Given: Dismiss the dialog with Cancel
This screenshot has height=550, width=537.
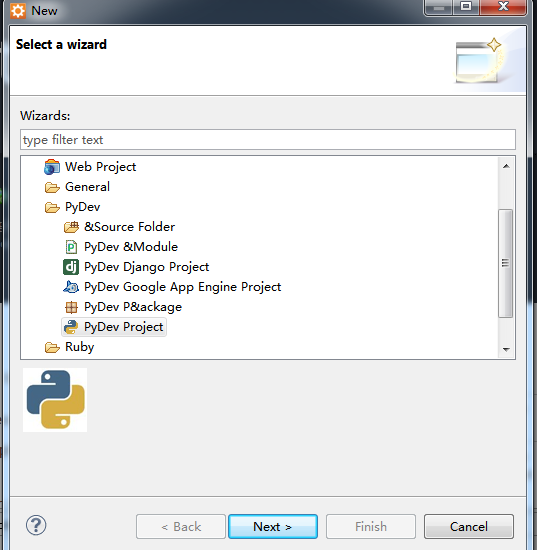Looking at the screenshot, I should (x=469, y=526).
